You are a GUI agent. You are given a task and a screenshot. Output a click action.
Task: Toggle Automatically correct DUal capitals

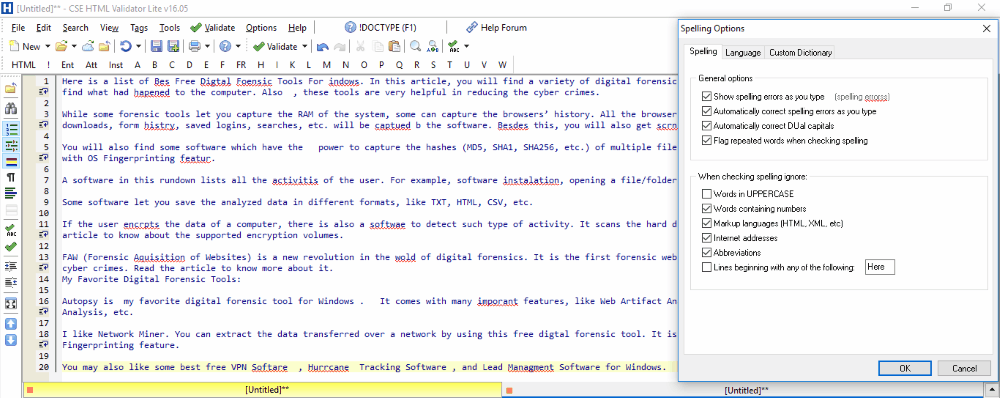[706, 126]
